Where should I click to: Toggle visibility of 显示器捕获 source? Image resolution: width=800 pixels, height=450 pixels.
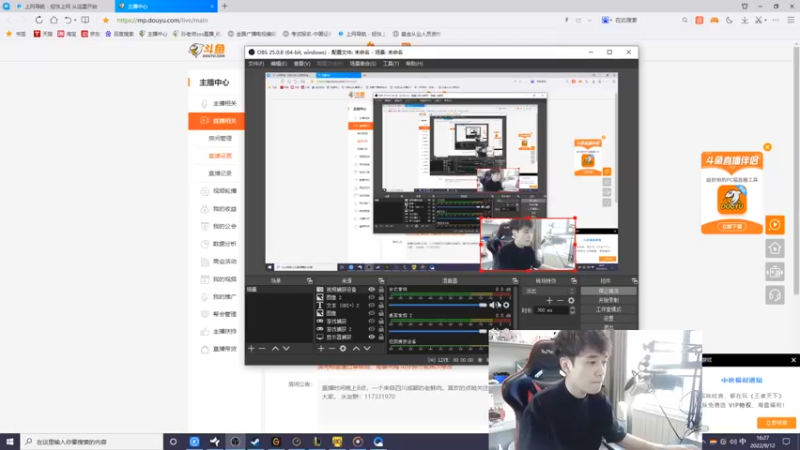(371, 337)
